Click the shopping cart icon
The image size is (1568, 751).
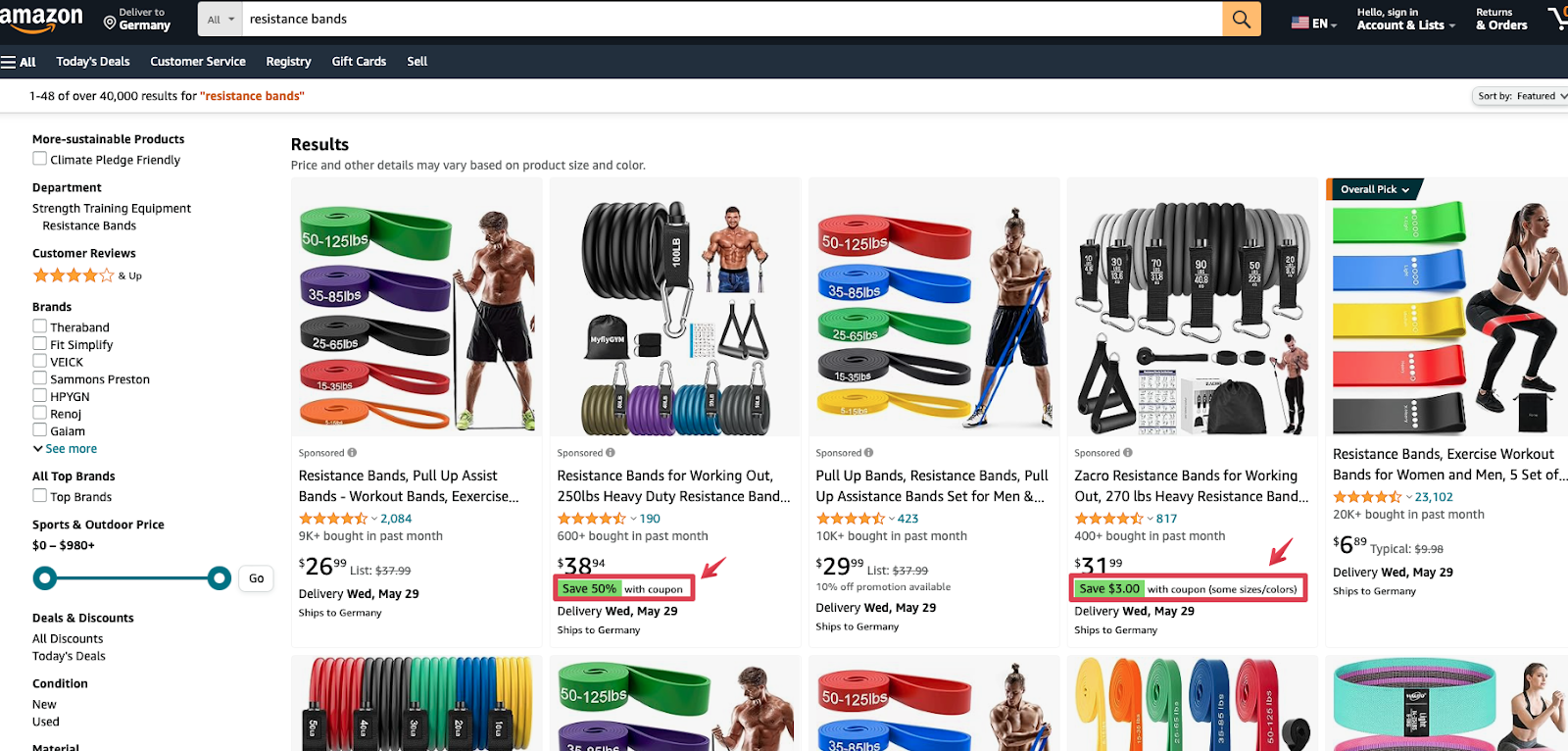[x=1560, y=18]
